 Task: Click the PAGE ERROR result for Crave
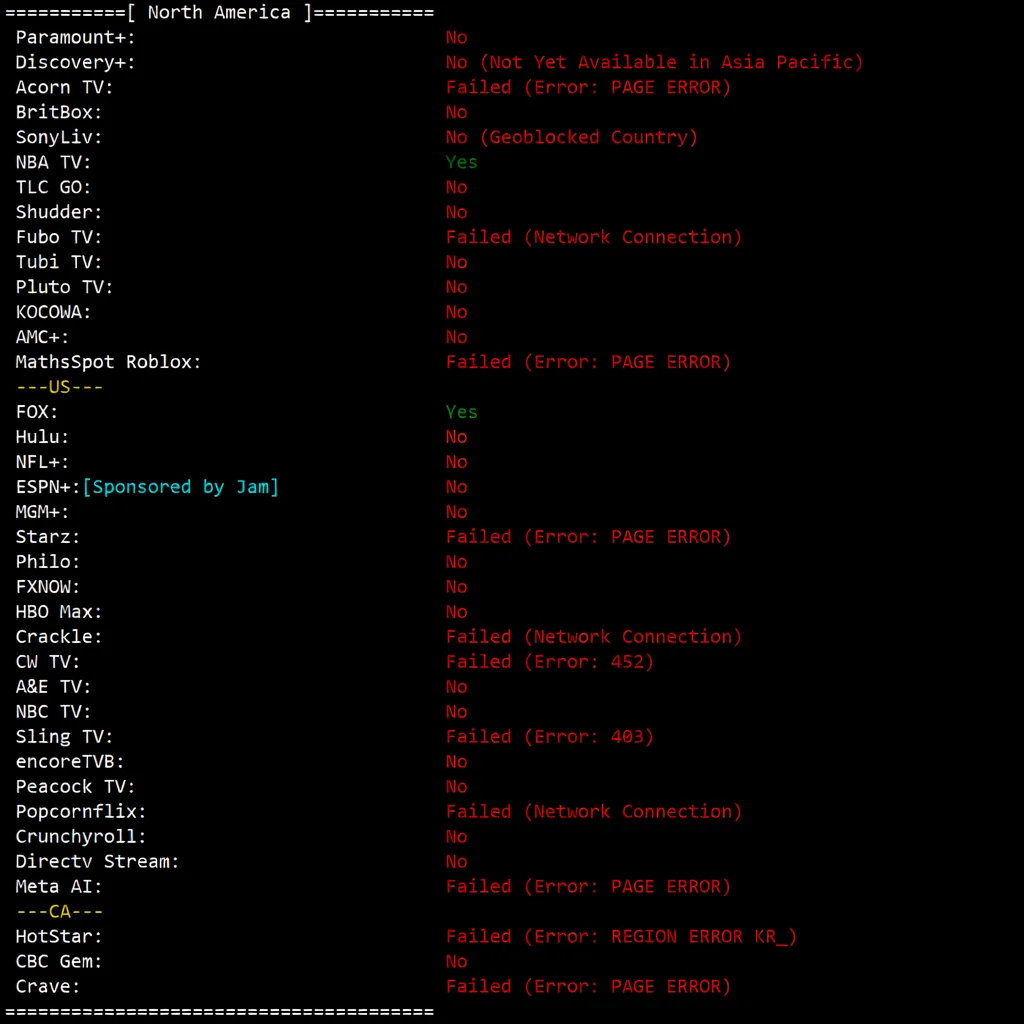click(x=588, y=986)
